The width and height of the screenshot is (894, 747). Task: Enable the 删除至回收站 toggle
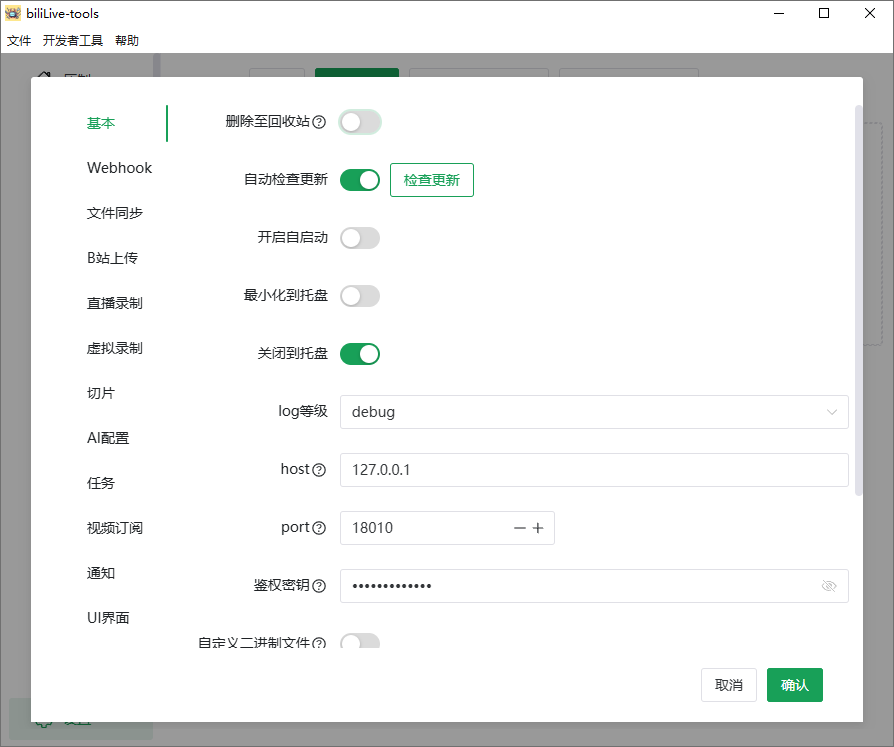click(359, 122)
